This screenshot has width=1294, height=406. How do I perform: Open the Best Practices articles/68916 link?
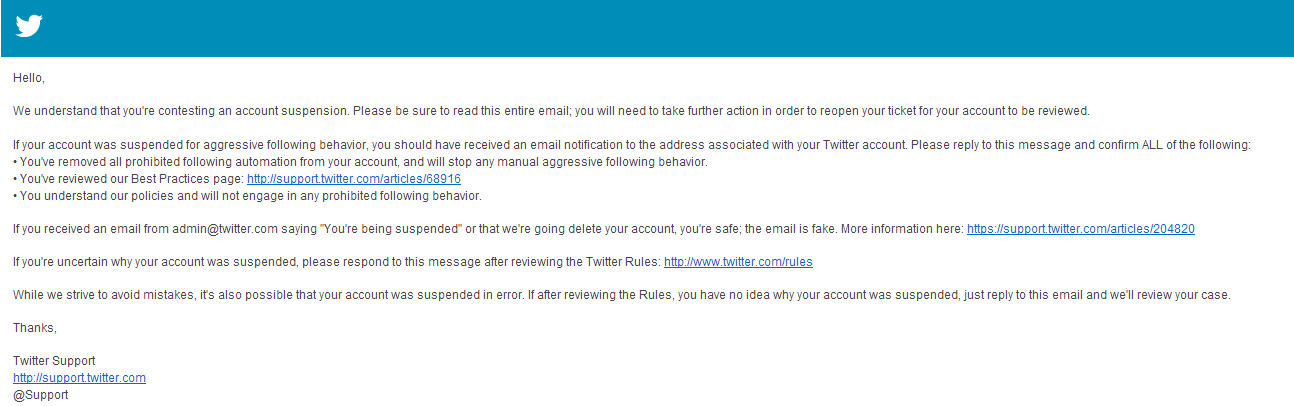(x=354, y=179)
